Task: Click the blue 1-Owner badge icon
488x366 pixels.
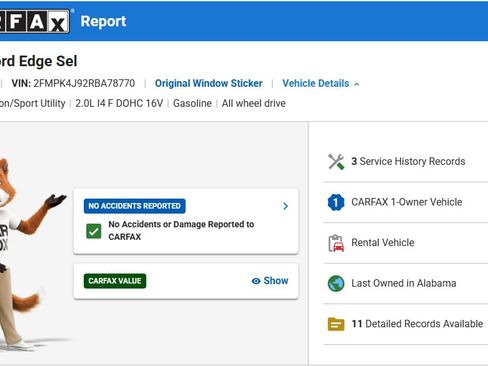Action: click(x=336, y=202)
